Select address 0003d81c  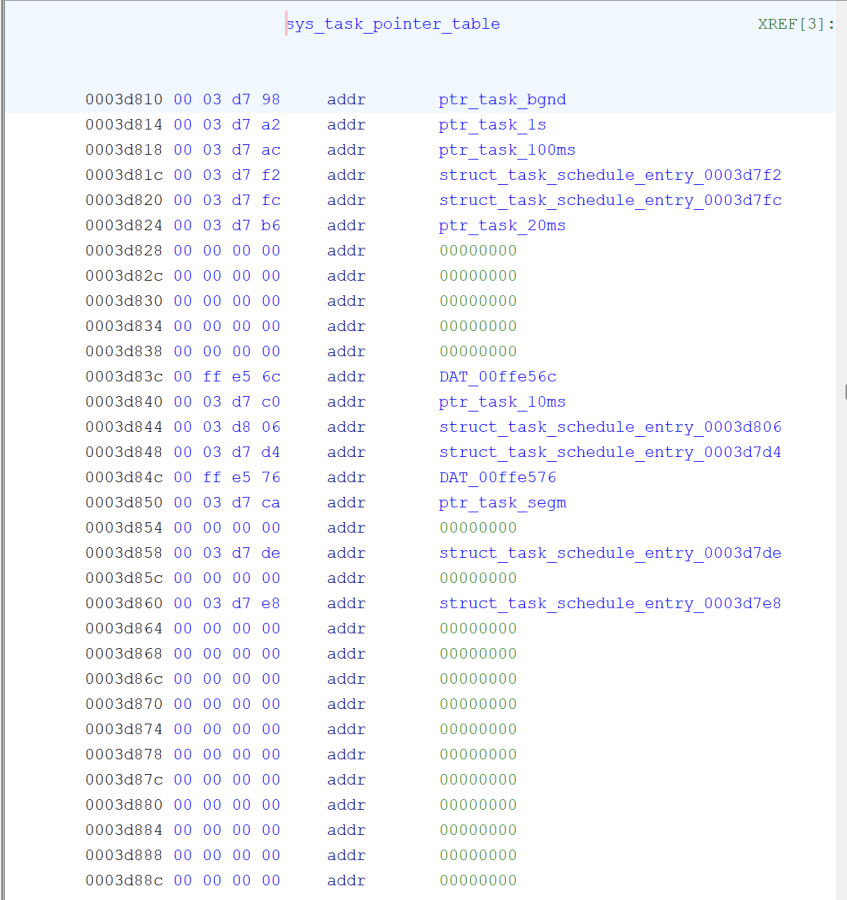click(x=124, y=175)
